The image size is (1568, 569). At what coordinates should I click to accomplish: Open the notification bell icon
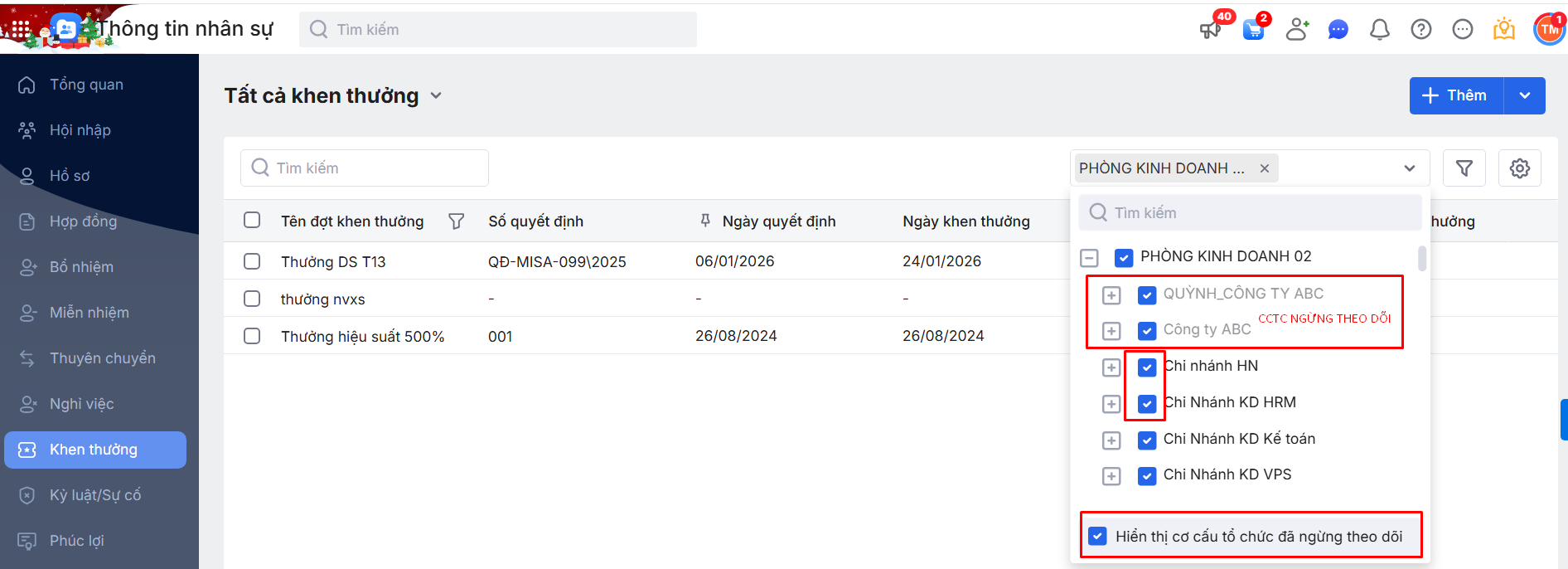(x=1379, y=30)
